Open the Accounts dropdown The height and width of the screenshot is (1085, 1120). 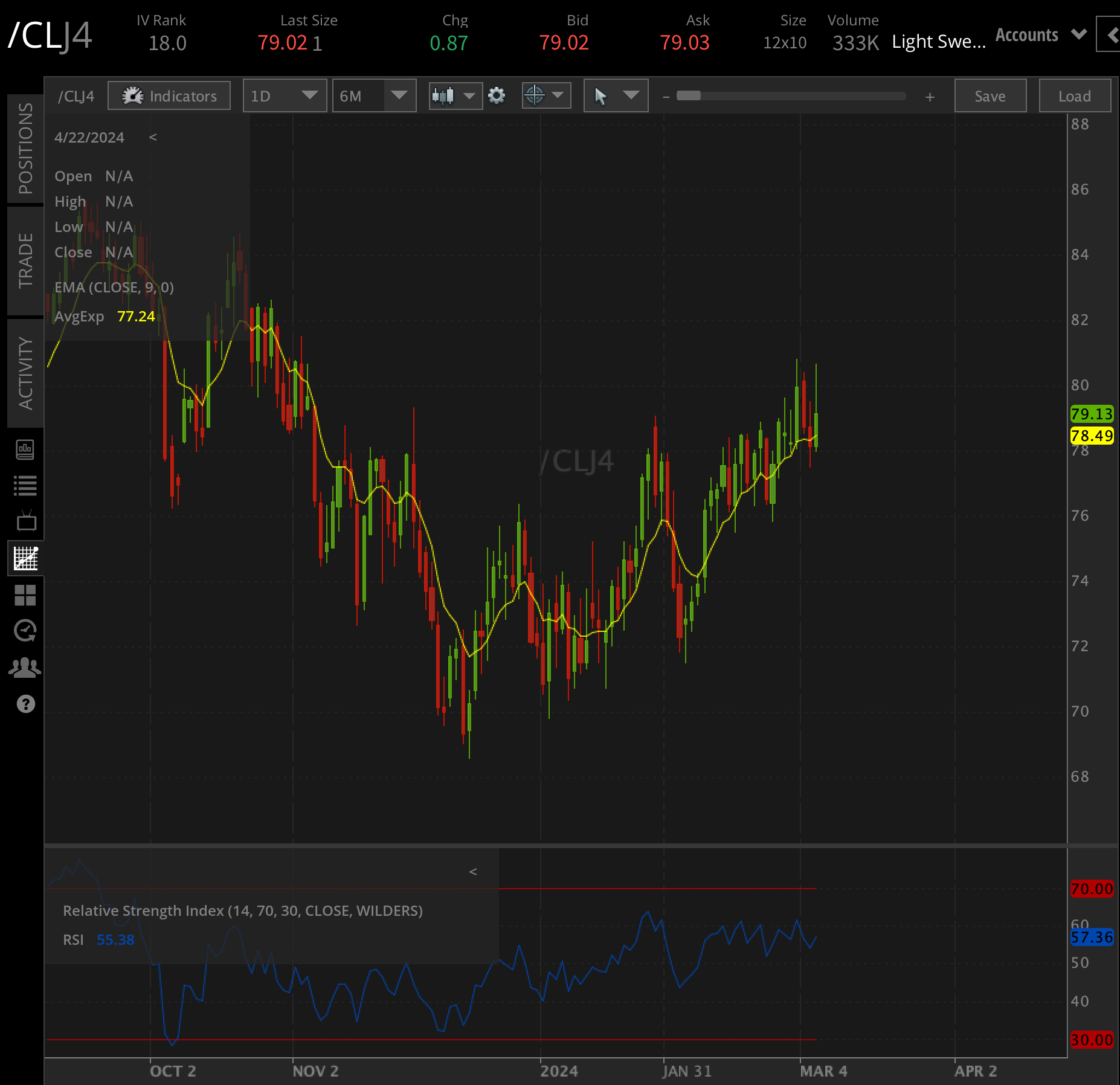click(x=1041, y=35)
